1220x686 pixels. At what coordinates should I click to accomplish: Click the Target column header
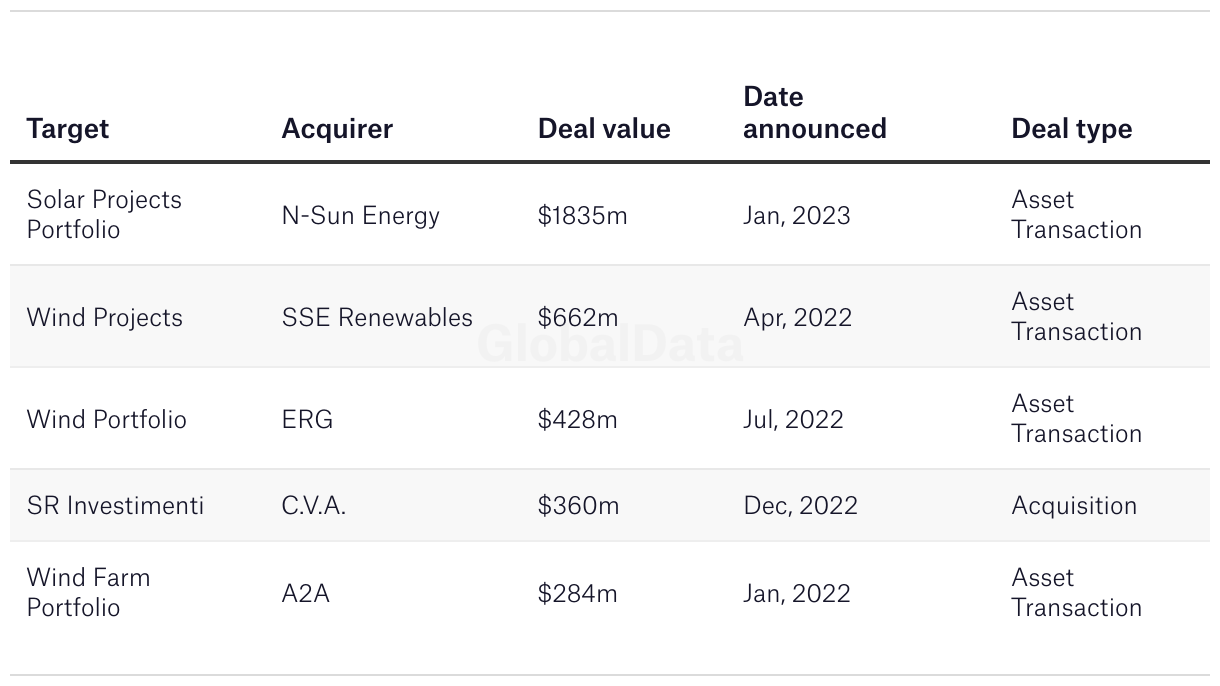(x=68, y=129)
